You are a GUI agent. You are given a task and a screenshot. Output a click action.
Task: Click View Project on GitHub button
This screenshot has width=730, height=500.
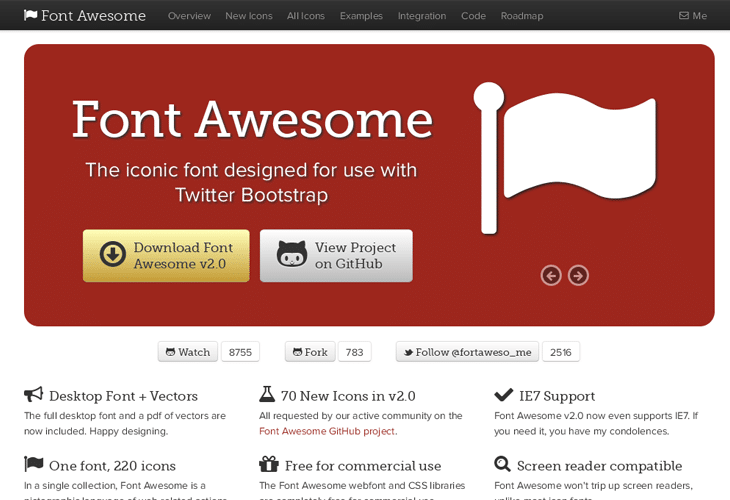click(336, 256)
